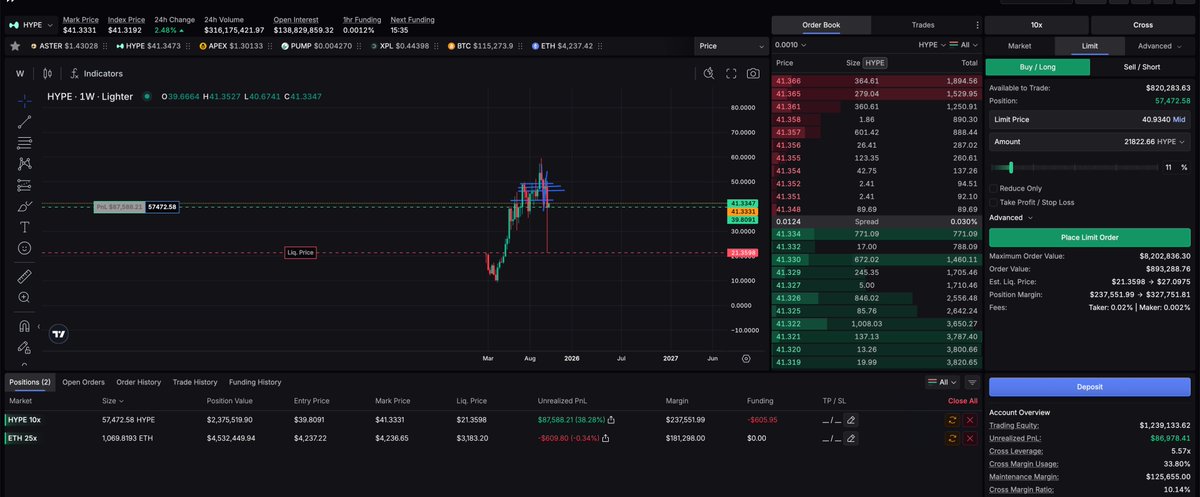Screen dimensions: 1200x497
Task: Edit TP/SL for HYPE position
Action: pos(851,419)
